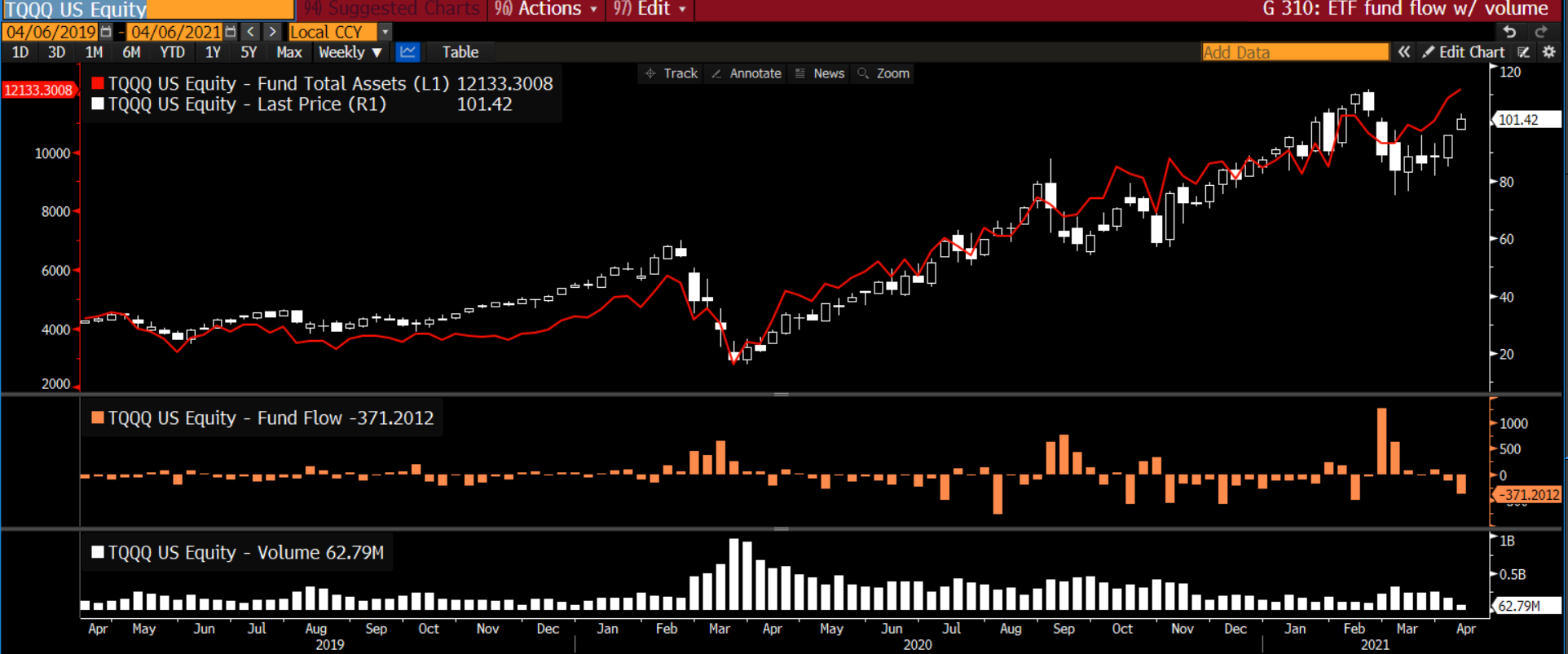Click the orange Fund Flow legend swatch
1568x654 pixels.
[x=98, y=418]
